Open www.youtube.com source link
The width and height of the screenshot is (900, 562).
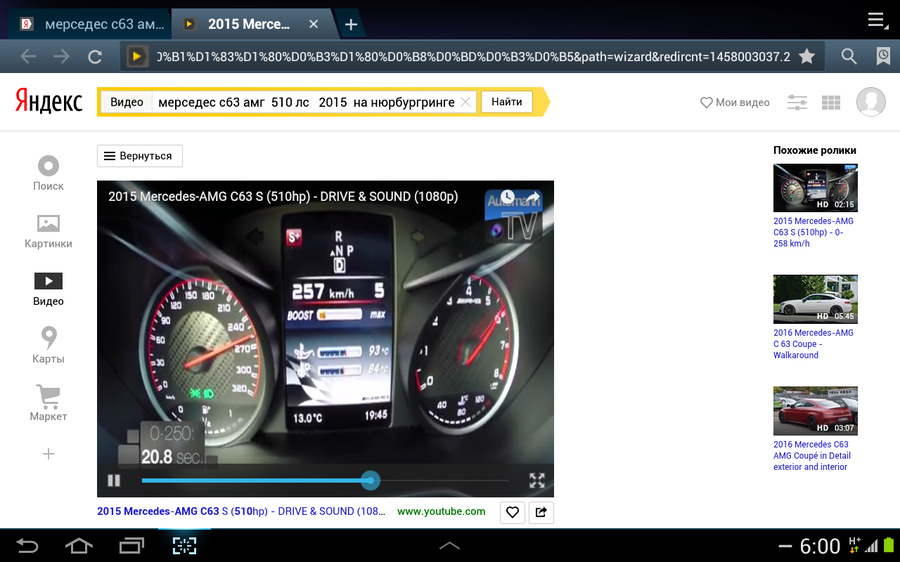(x=441, y=511)
